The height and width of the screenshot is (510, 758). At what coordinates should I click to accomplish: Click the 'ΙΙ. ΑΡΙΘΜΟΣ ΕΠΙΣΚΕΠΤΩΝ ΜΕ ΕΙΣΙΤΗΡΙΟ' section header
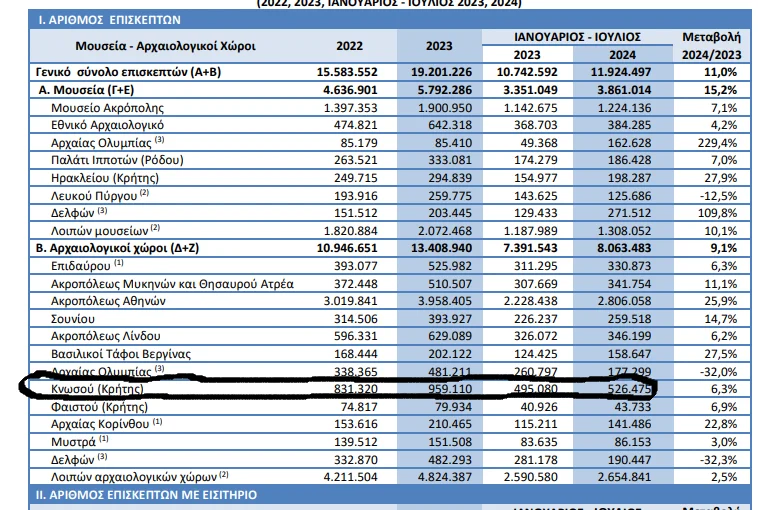(146, 495)
